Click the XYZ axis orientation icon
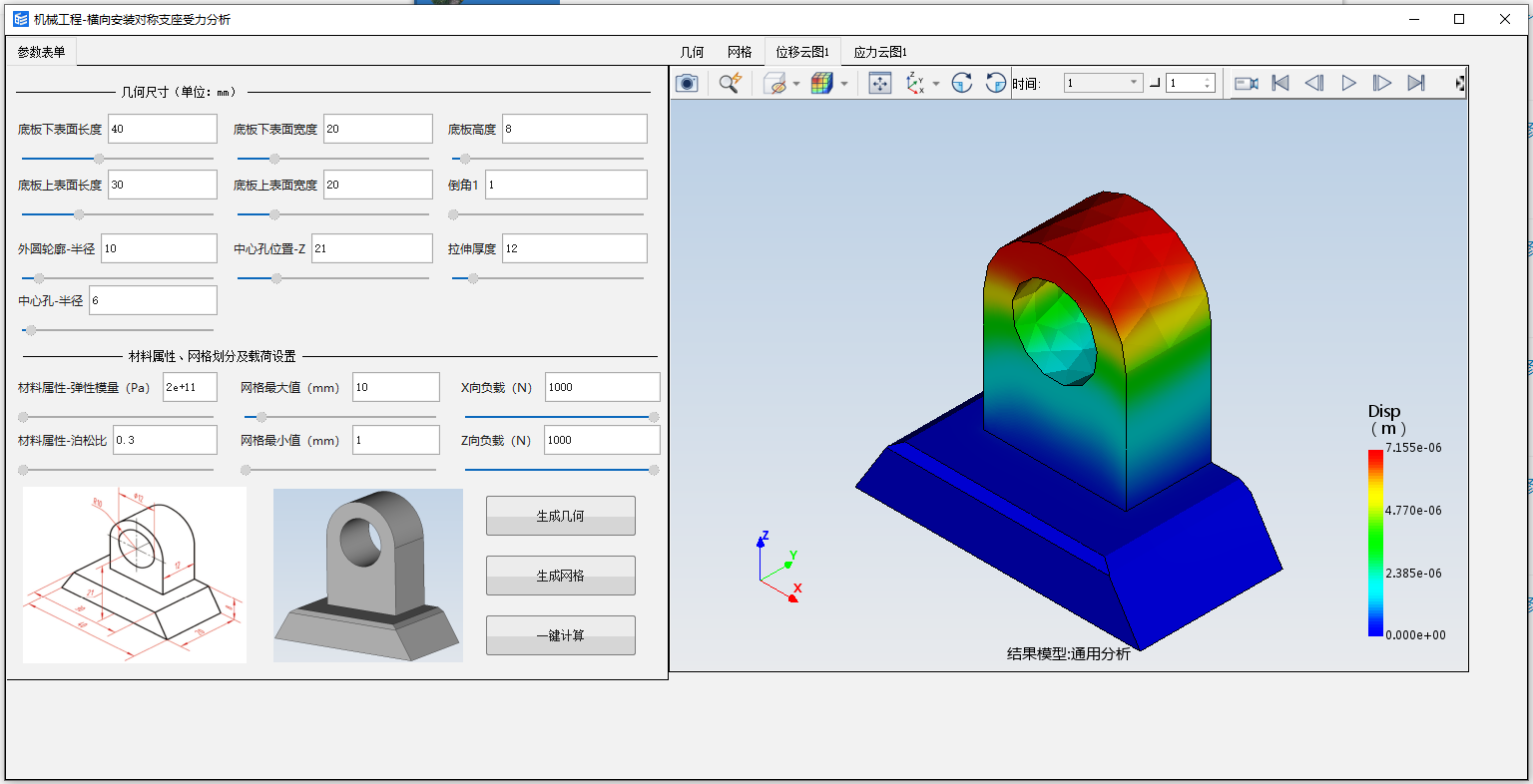1533x784 pixels. click(915, 84)
